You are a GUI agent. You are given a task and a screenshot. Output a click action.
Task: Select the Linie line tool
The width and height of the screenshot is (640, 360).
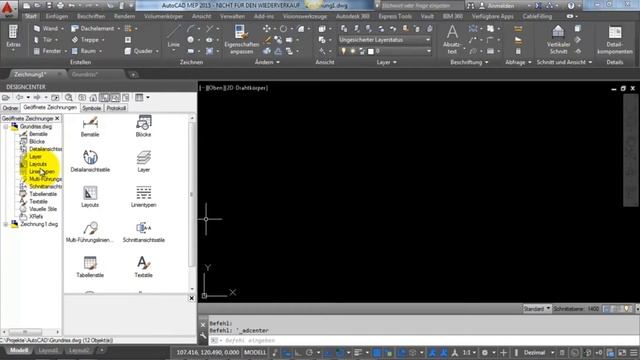[173, 38]
